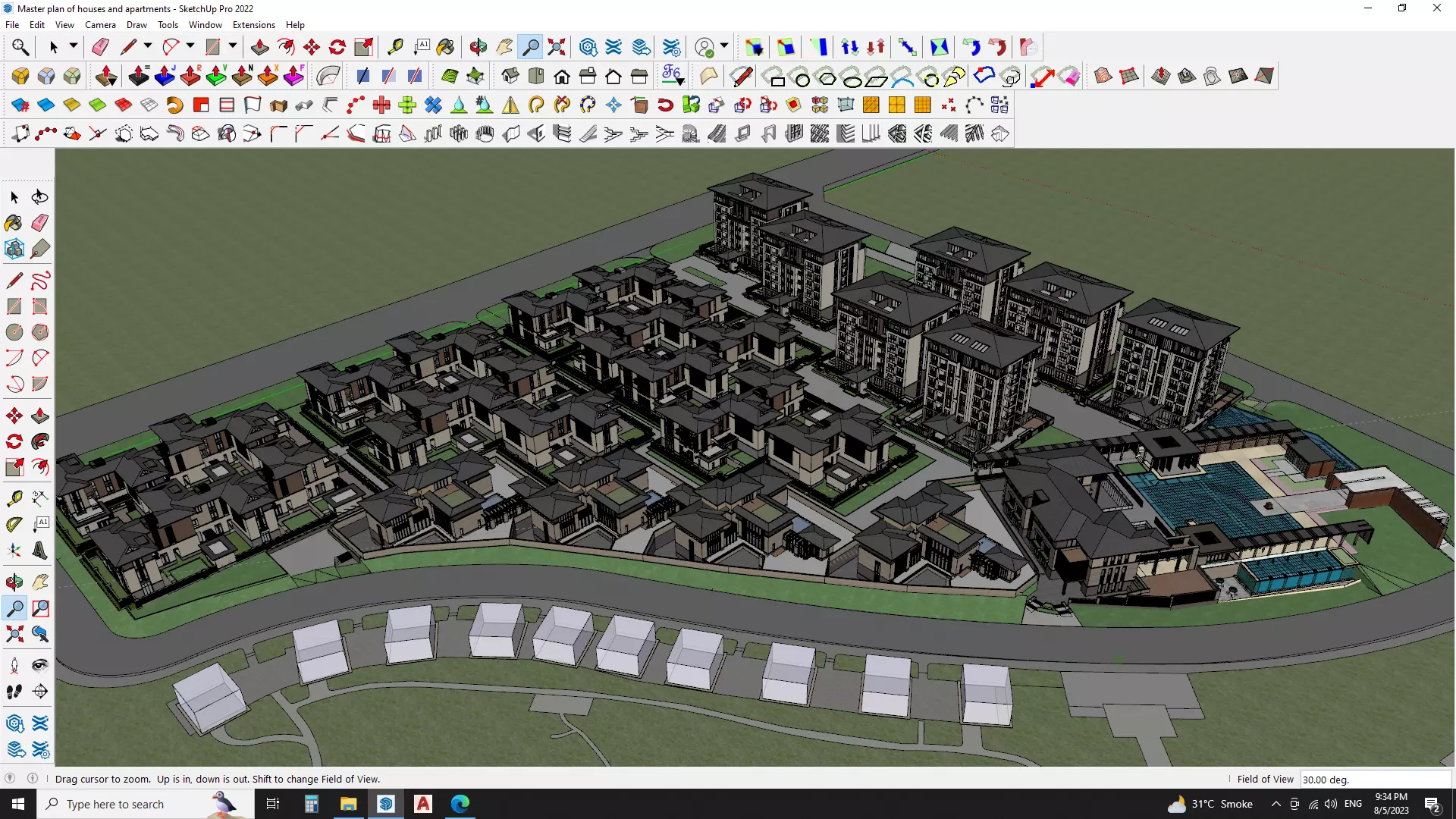Viewport: 1456px width, 819px height.
Task: Open the Camera menu
Action: click(x=100, y=25)
